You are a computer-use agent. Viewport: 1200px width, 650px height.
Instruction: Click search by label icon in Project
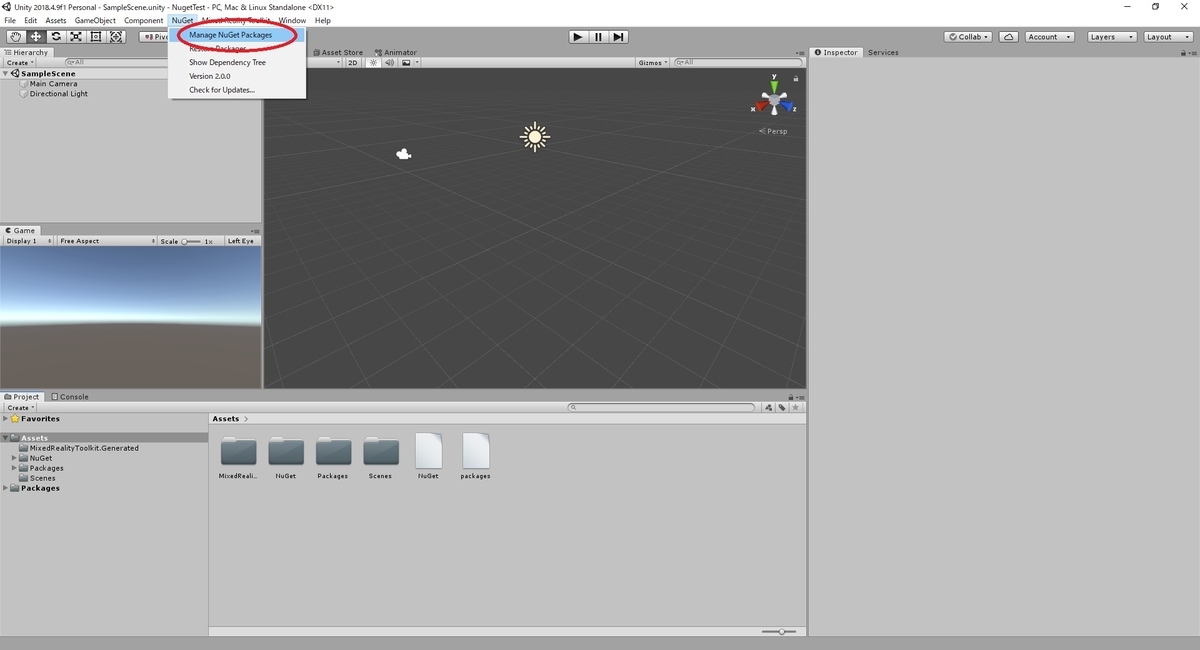tap(780, 408)
